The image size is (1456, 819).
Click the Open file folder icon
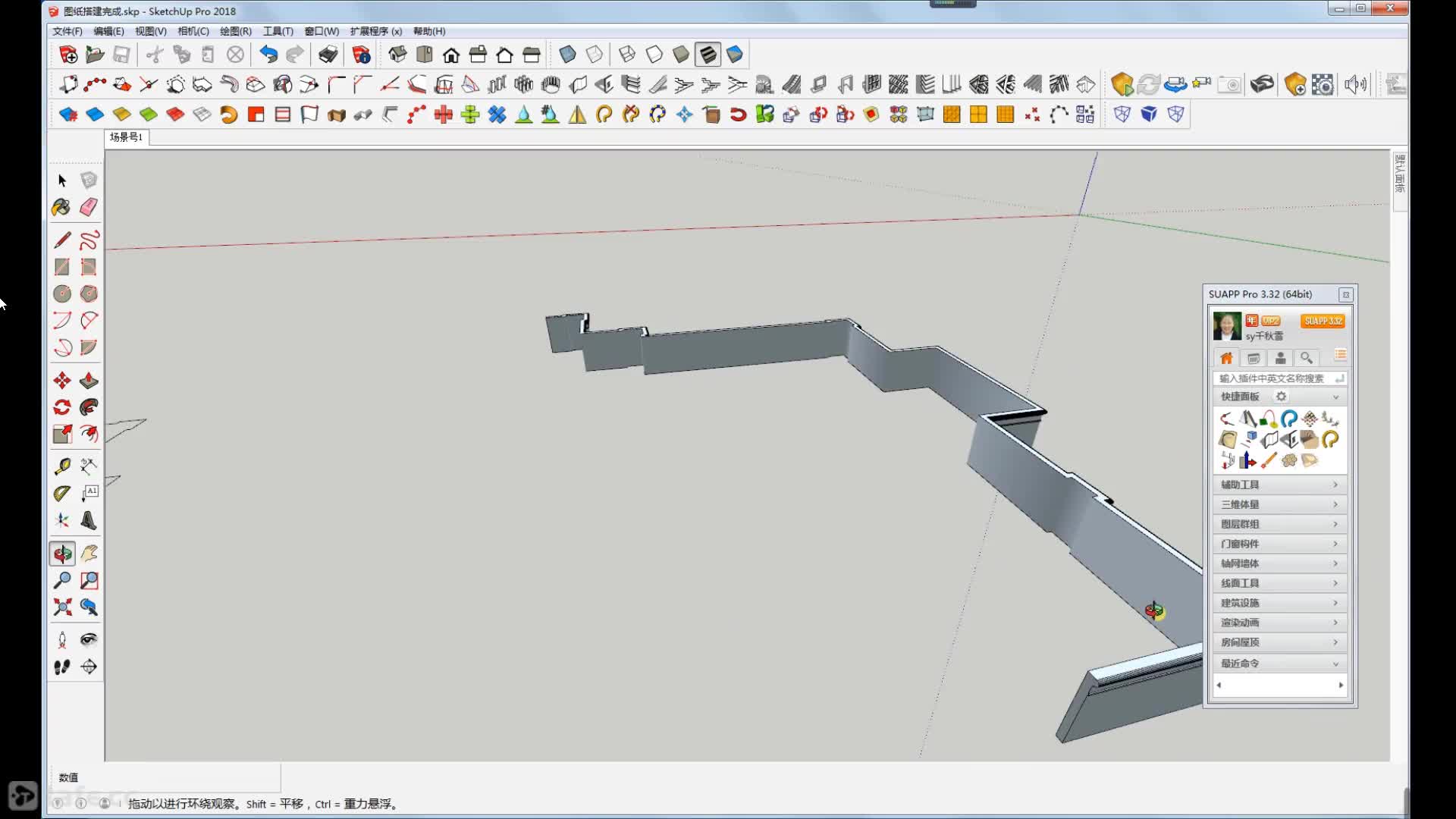click(x=95, y=55)
